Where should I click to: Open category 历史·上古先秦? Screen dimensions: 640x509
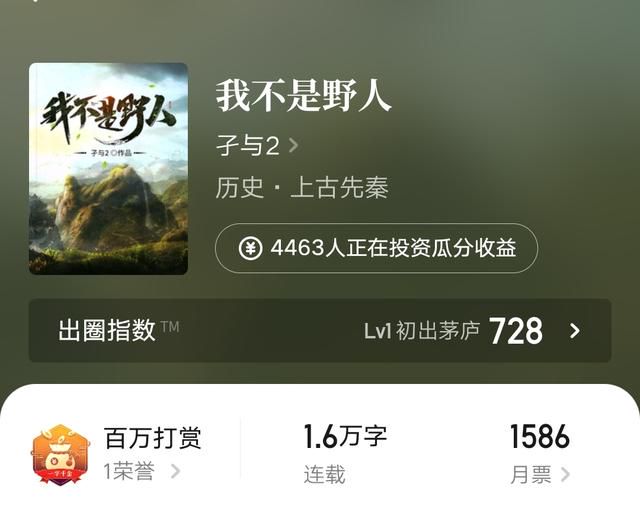click(x=302, y=188)
